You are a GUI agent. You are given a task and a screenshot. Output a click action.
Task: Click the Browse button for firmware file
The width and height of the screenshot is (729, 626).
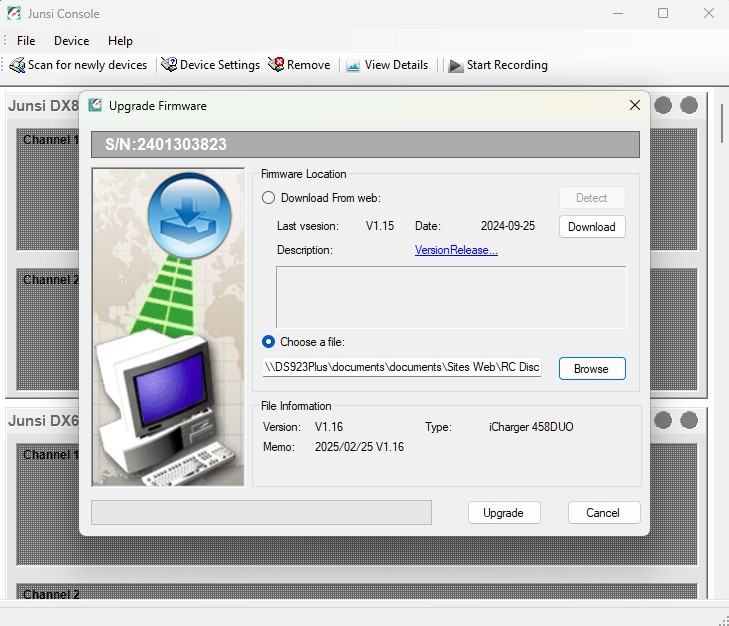(591, 369)
